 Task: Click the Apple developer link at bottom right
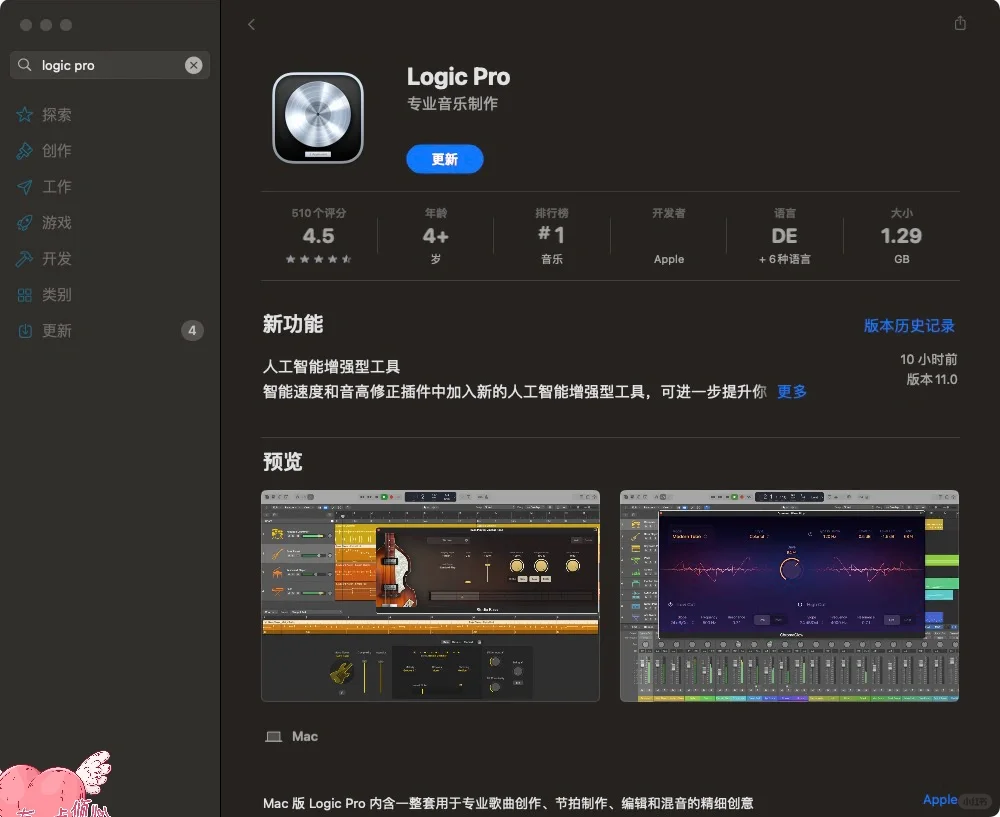(x=938, y=799)
